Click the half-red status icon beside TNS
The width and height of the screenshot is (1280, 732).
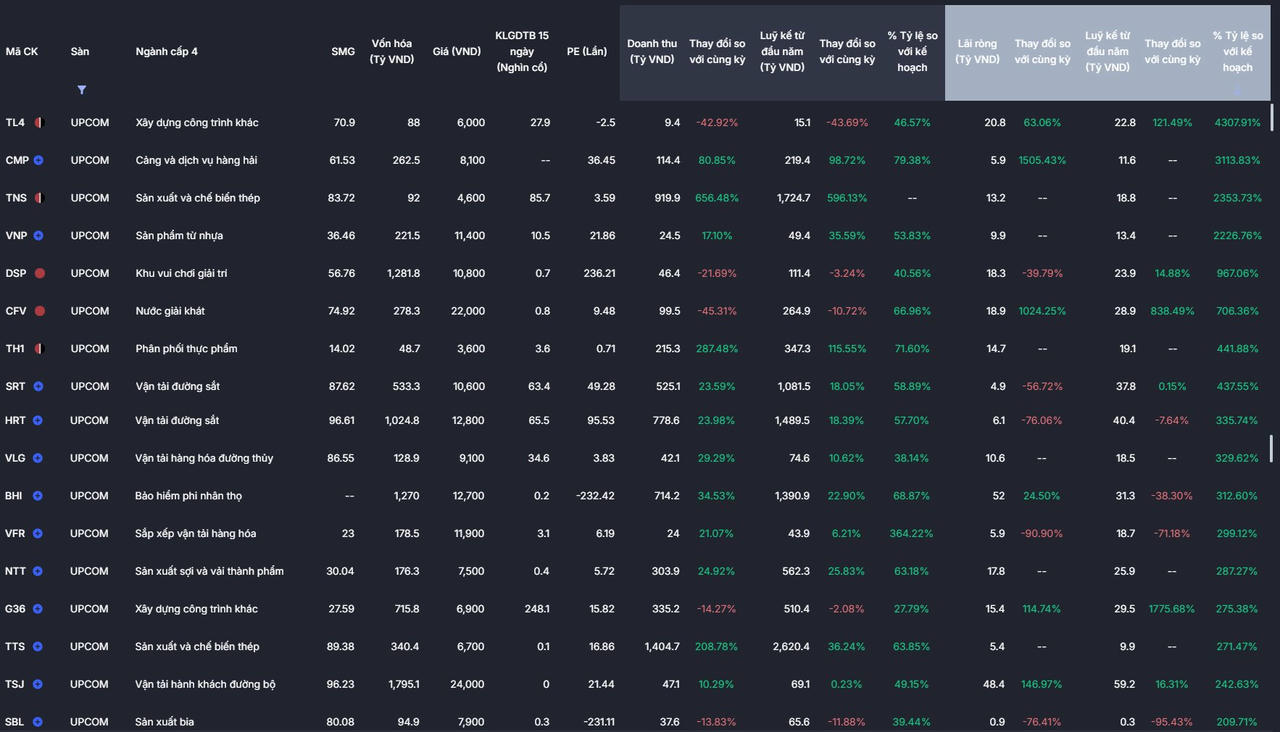point(40,198)
